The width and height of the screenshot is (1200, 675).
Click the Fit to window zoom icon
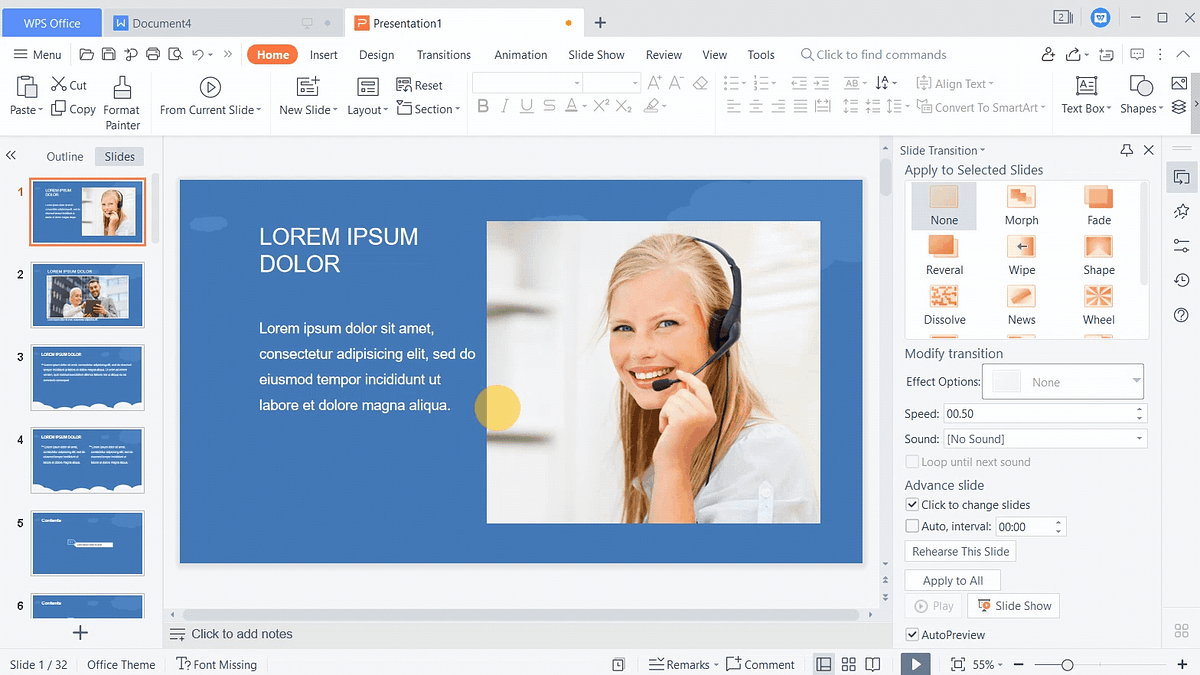[957, 664]
